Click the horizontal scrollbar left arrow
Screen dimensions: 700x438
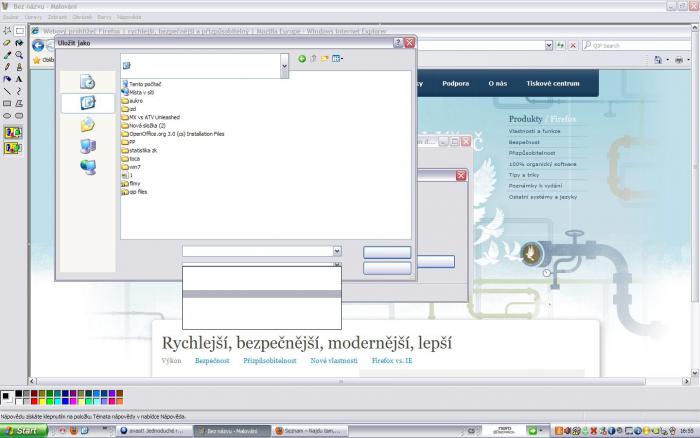[32, 381]
